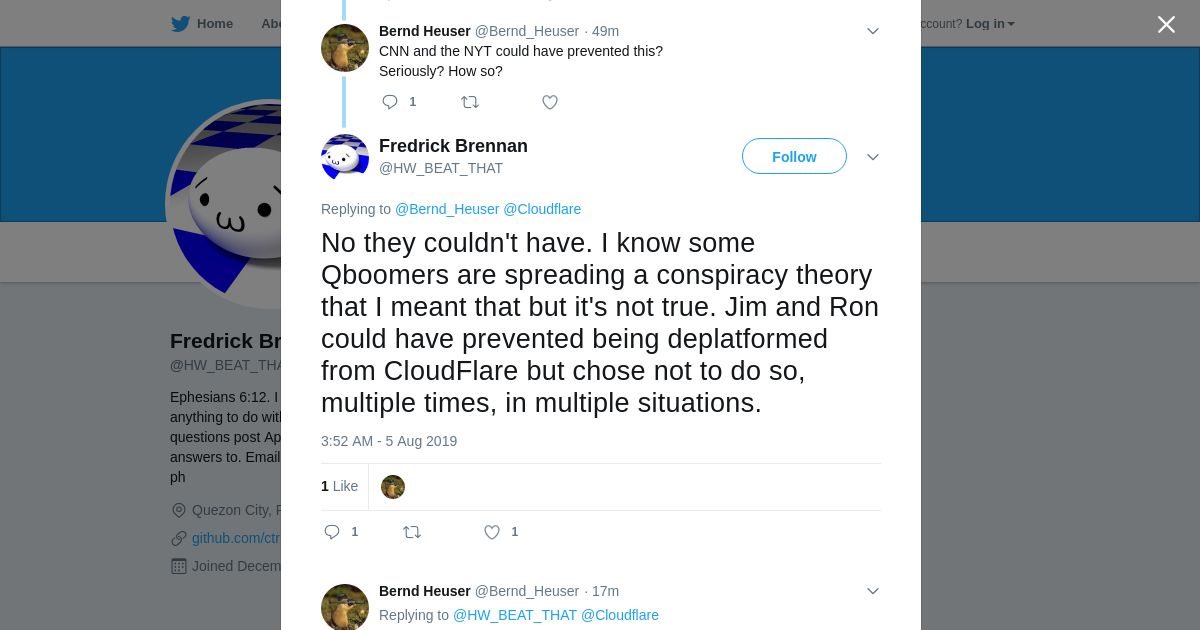
Task: Open the 1 Like count list
Action: [339, 486]
